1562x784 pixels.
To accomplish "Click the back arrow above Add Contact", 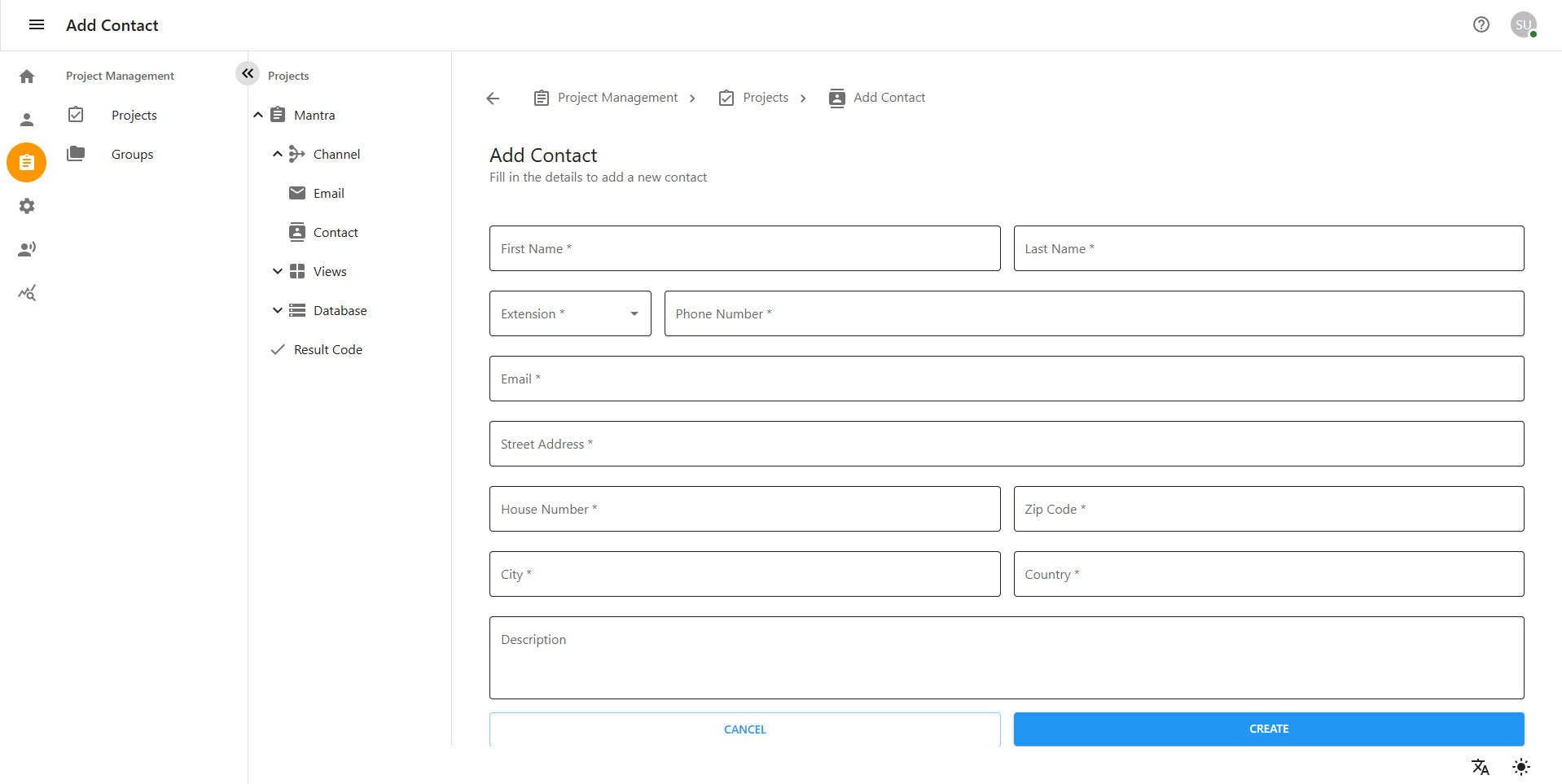I will 492,98.
